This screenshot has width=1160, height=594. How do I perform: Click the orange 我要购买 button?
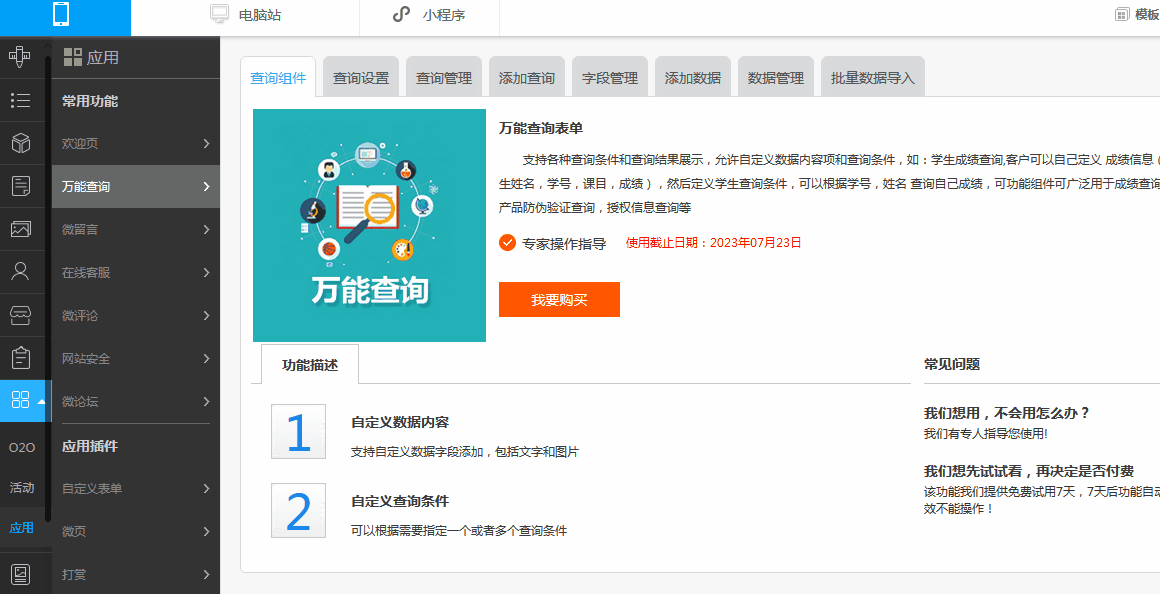[559, 300]
